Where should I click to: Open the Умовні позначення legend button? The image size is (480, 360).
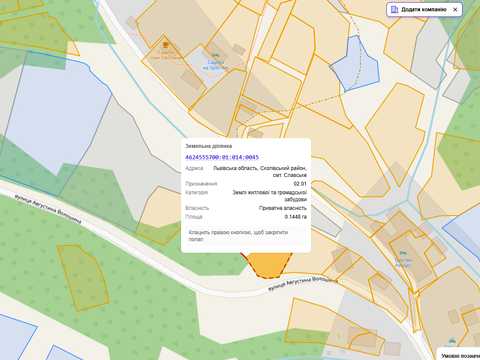click(x=460, y=355)
